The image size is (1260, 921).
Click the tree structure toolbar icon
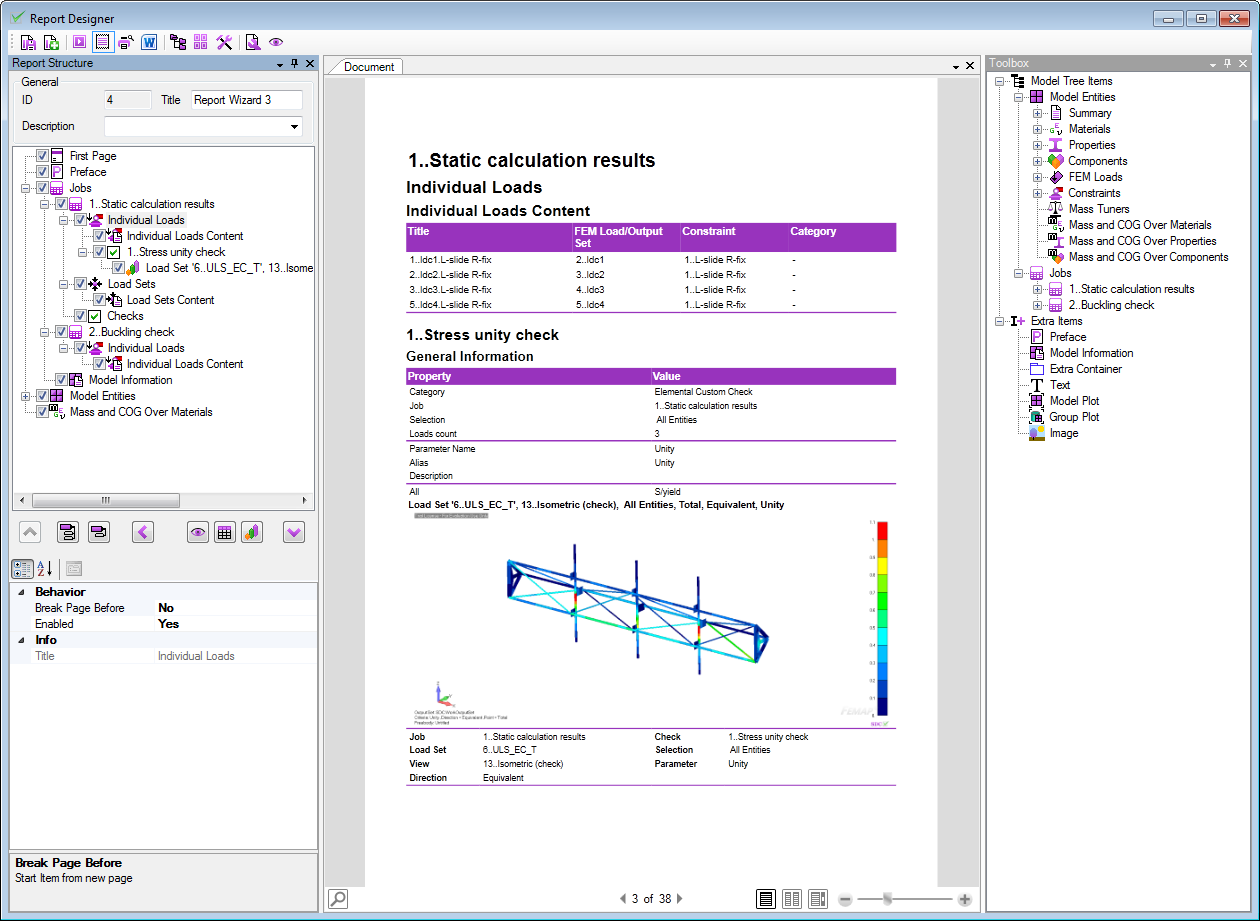178,42
